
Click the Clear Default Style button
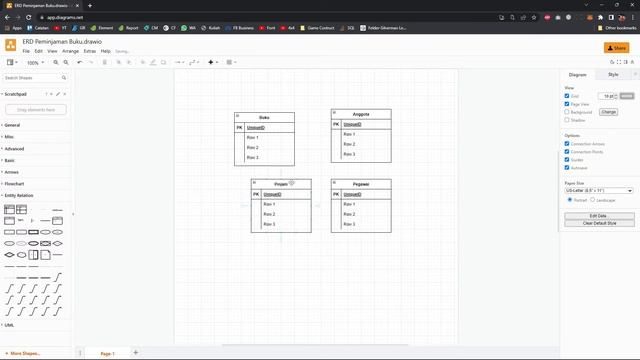point(599,223)
